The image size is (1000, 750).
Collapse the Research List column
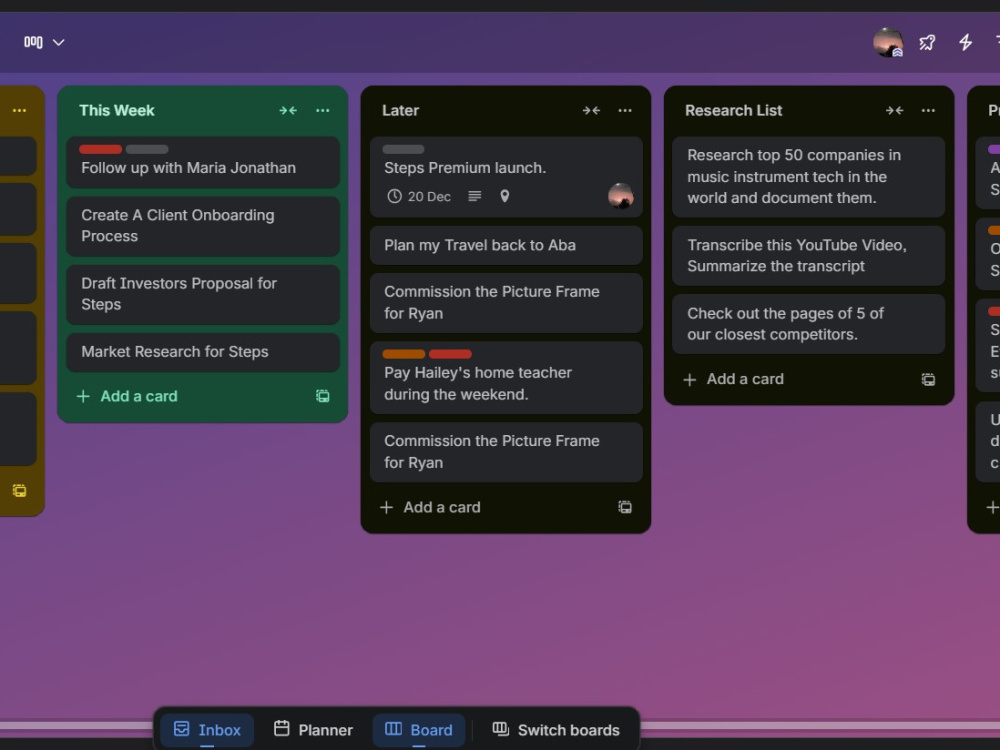pos(894,110)
